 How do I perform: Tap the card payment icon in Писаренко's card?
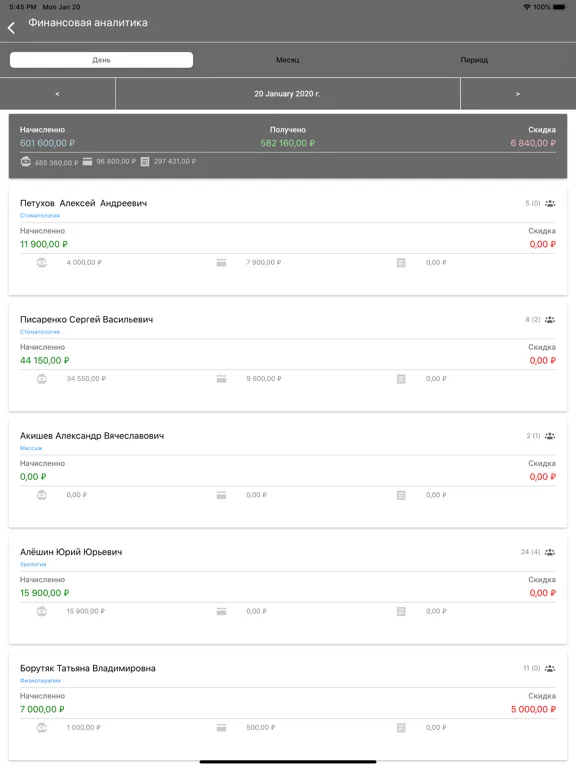tap(221, 379)
